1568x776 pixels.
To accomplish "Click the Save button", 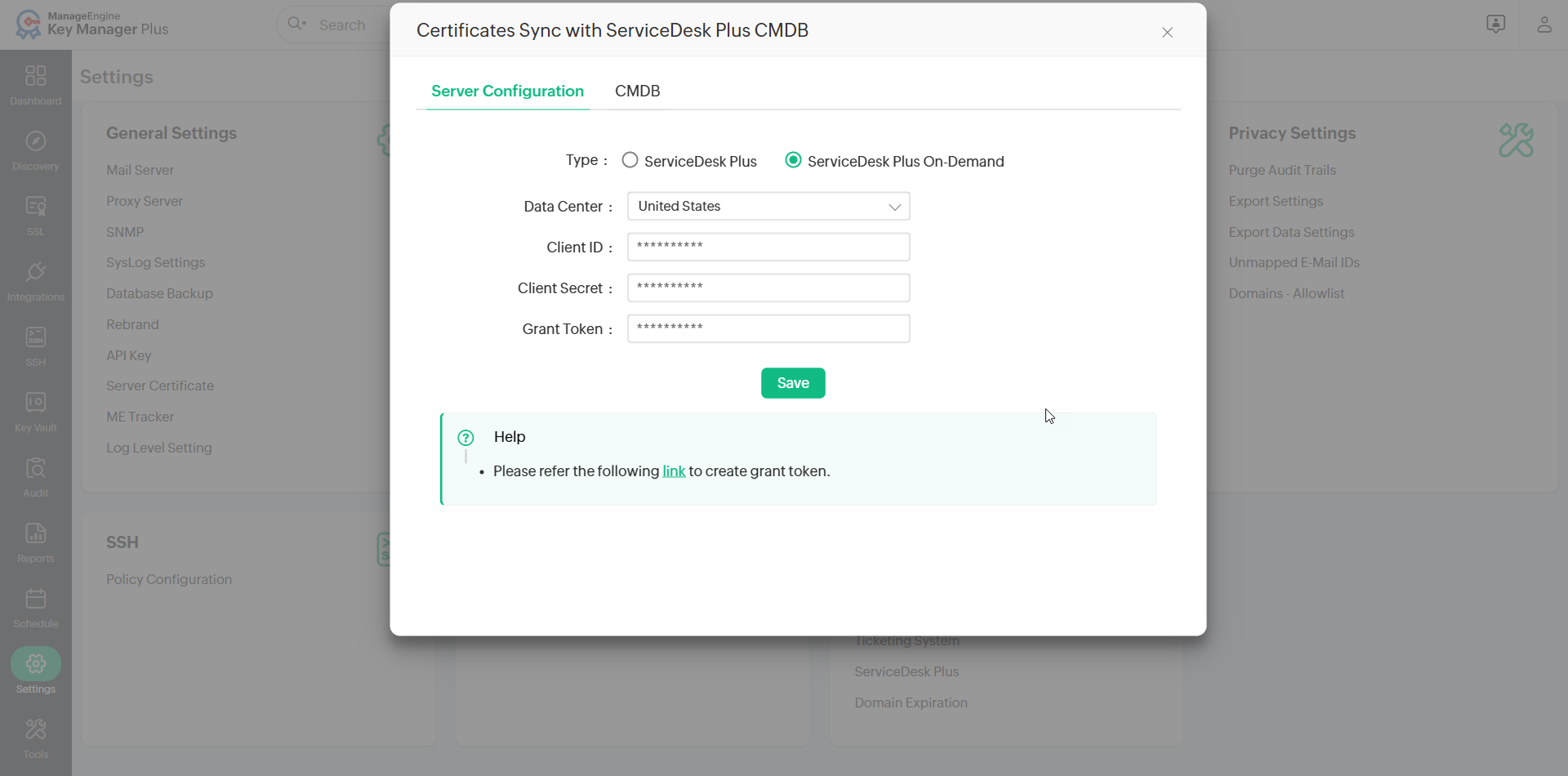I will (x=793, y=383).
